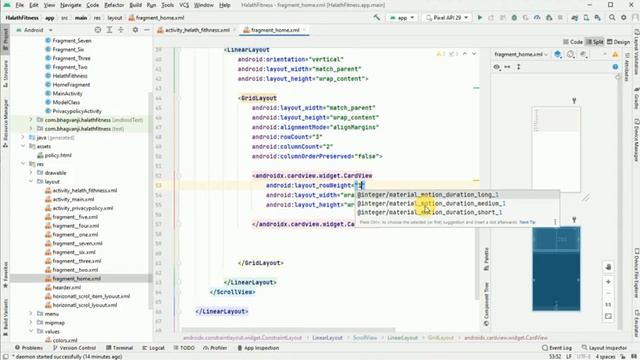Expand the drawable folder
Screen dimensions: 640x360
pyautogui.click(x=31, y=173)
